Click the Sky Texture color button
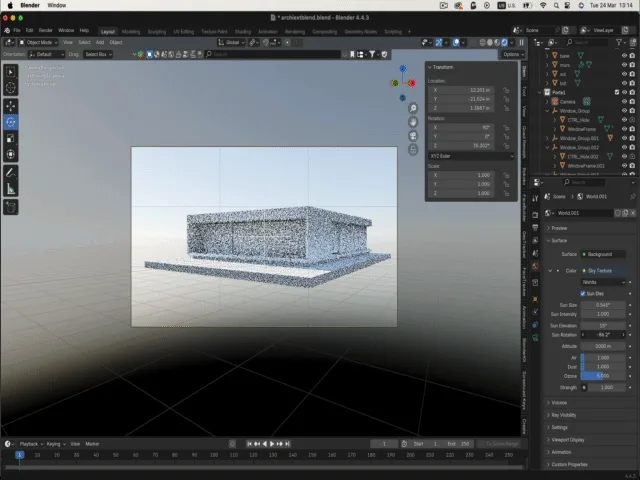 (x=603, y=270)
